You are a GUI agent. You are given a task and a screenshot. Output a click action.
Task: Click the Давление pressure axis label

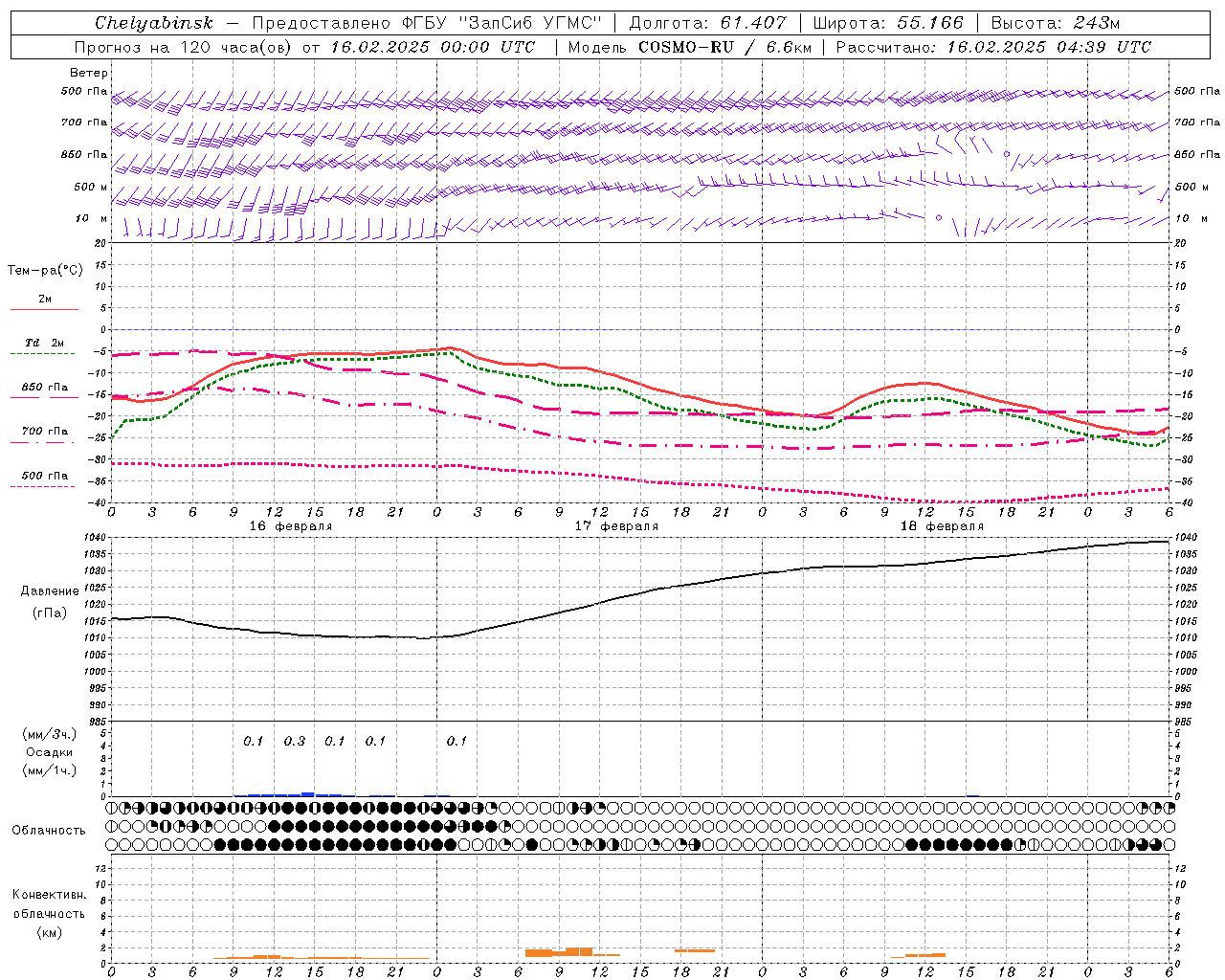click(50, 590)
